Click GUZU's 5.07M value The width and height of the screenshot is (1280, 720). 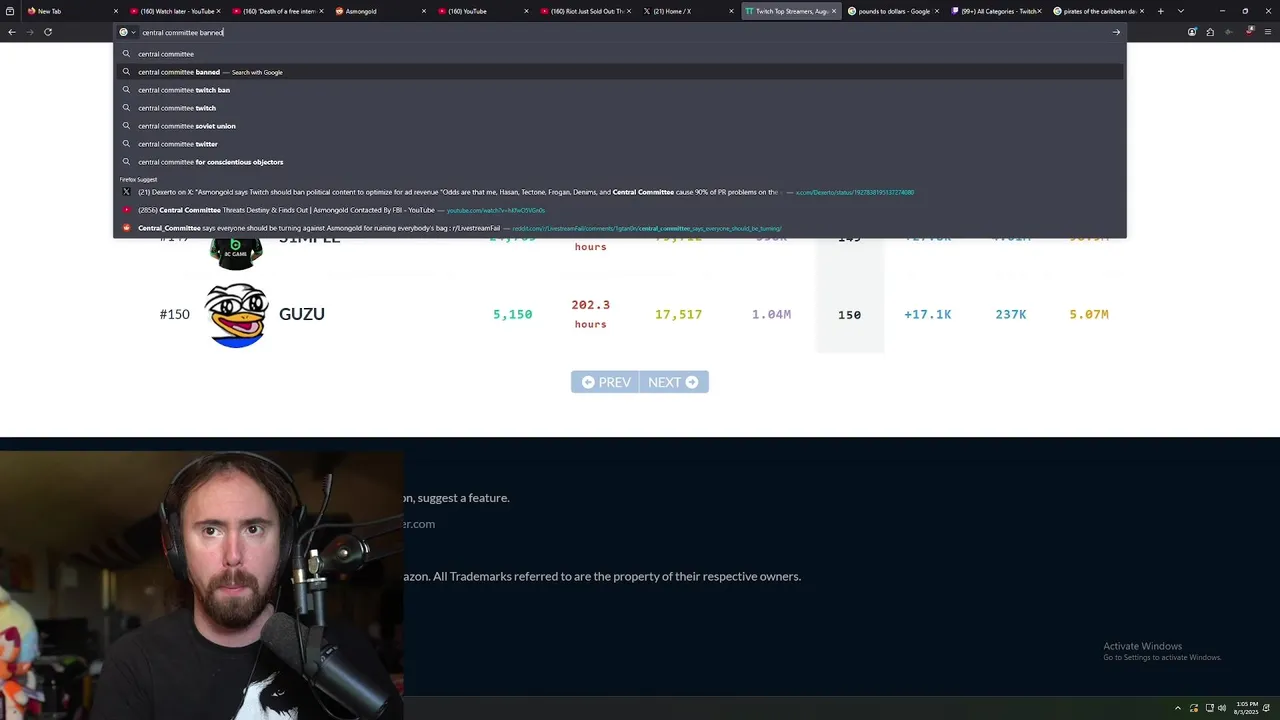coord(1088,314)
